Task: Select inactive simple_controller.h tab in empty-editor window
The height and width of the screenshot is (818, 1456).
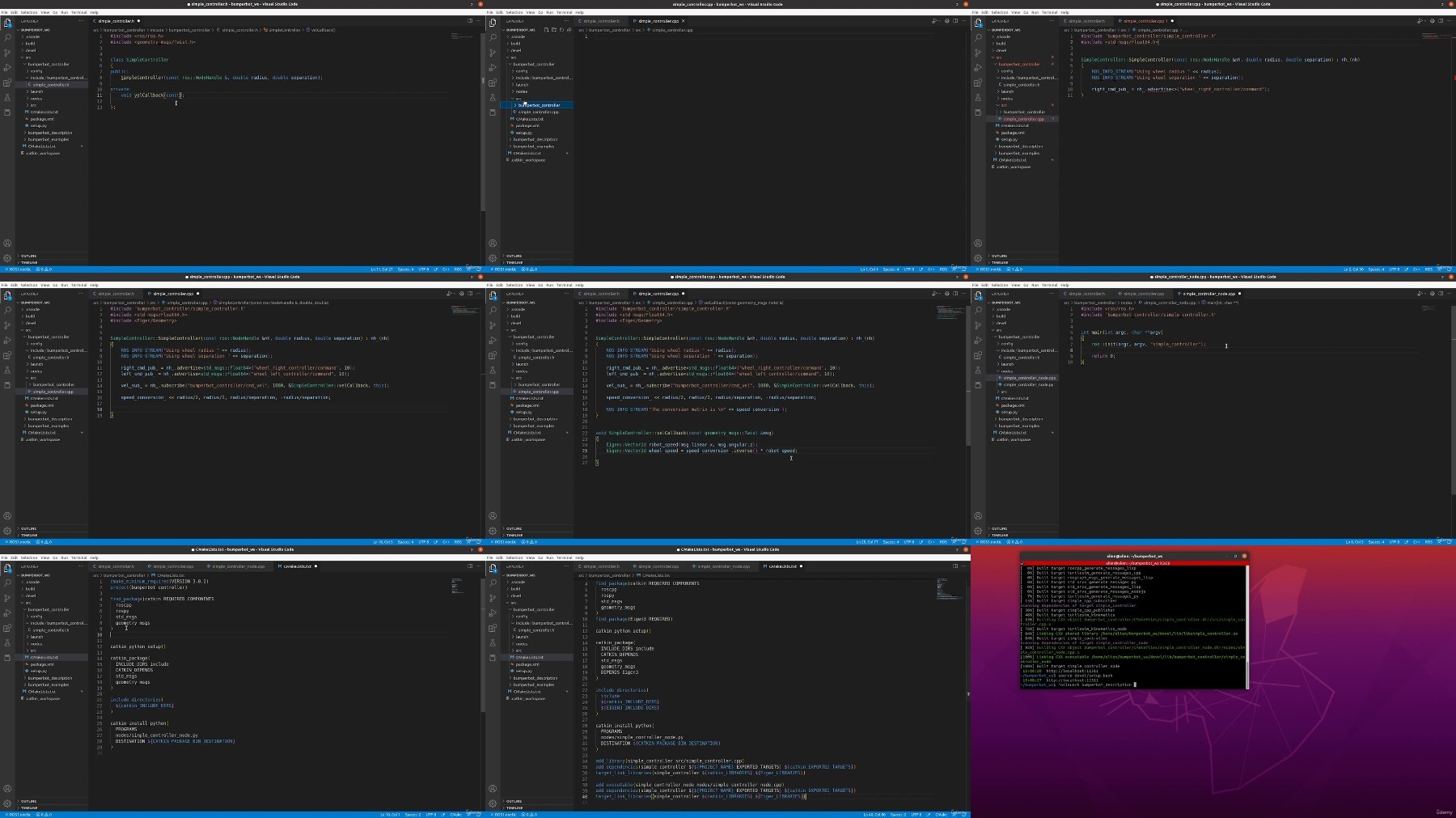Action: point(601,21)
